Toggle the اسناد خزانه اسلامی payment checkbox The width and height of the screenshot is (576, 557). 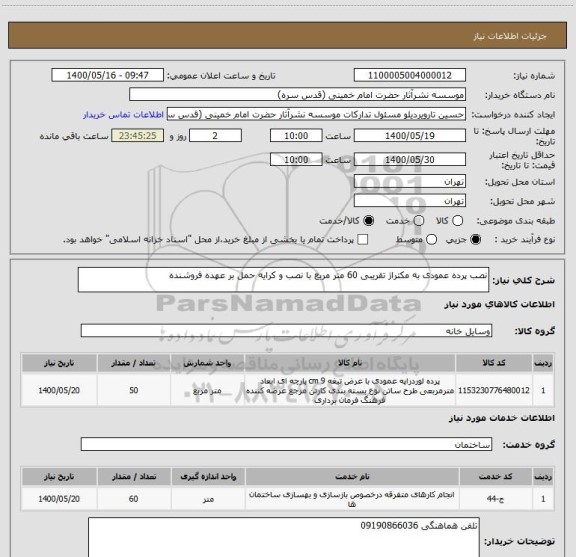click(363, 240)
